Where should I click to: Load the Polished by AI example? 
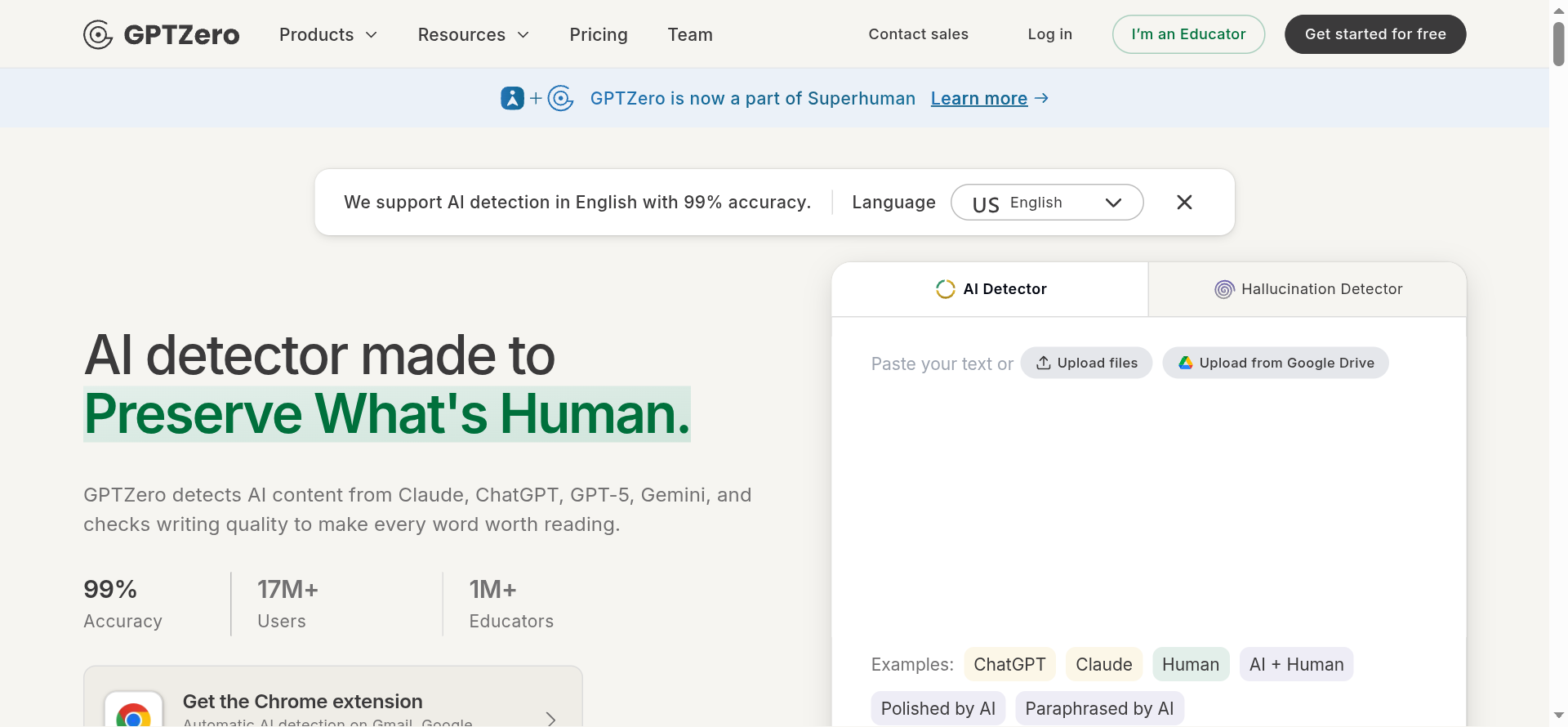click(x=938, y=708)
